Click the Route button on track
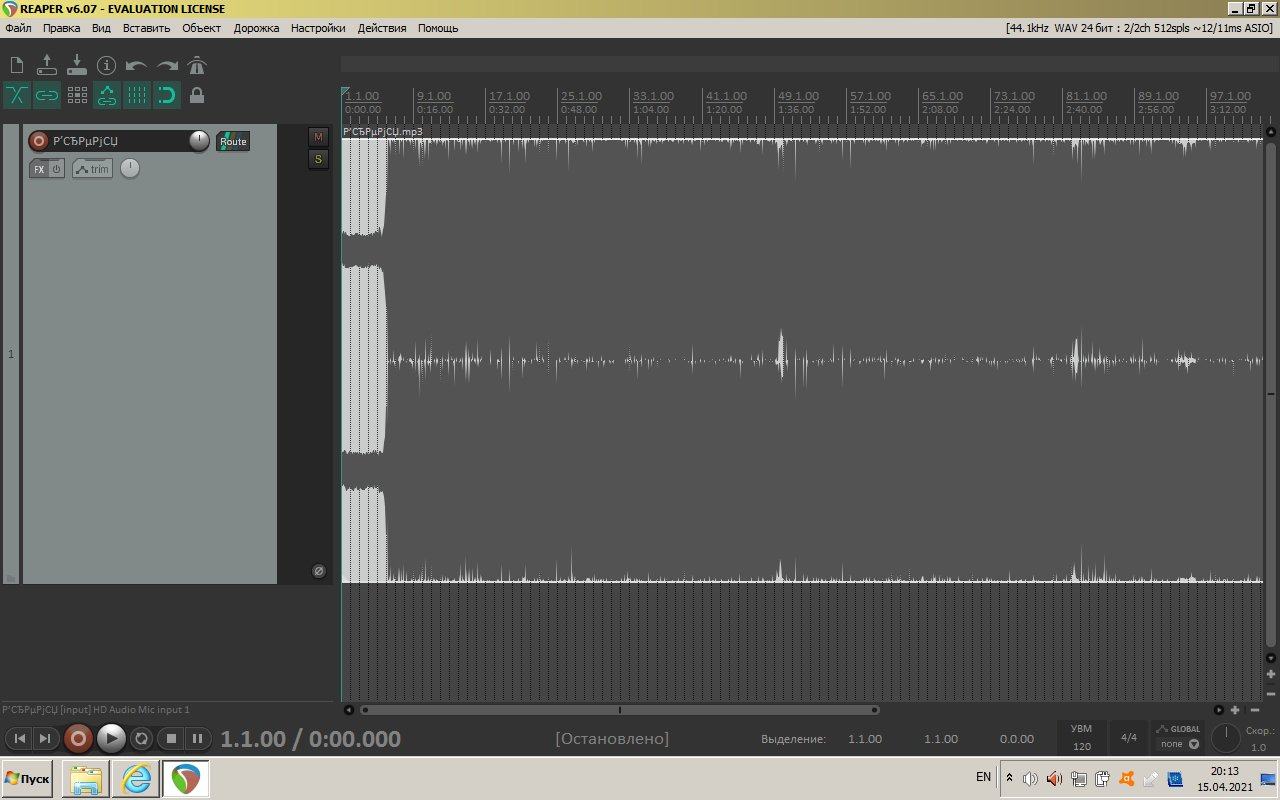Viewport: 1280px width, 800px height. coord(233,141)
